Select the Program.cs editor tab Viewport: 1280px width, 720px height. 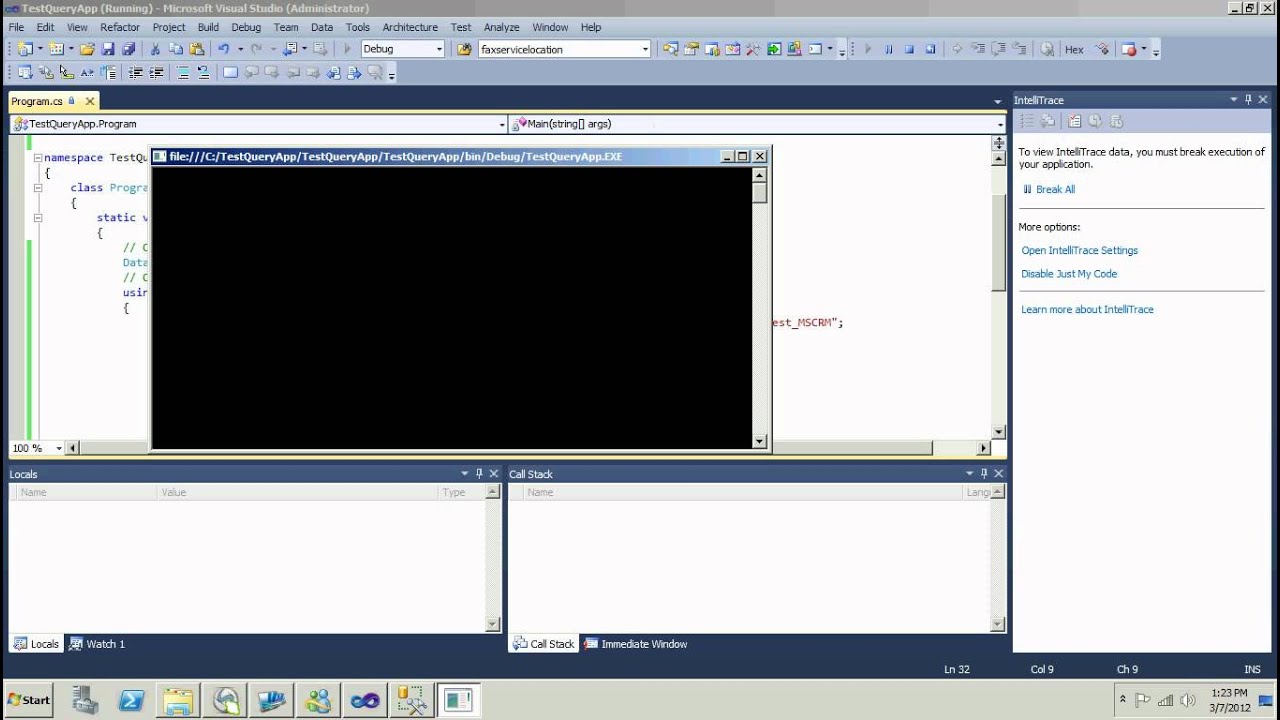tap(37, 101)
